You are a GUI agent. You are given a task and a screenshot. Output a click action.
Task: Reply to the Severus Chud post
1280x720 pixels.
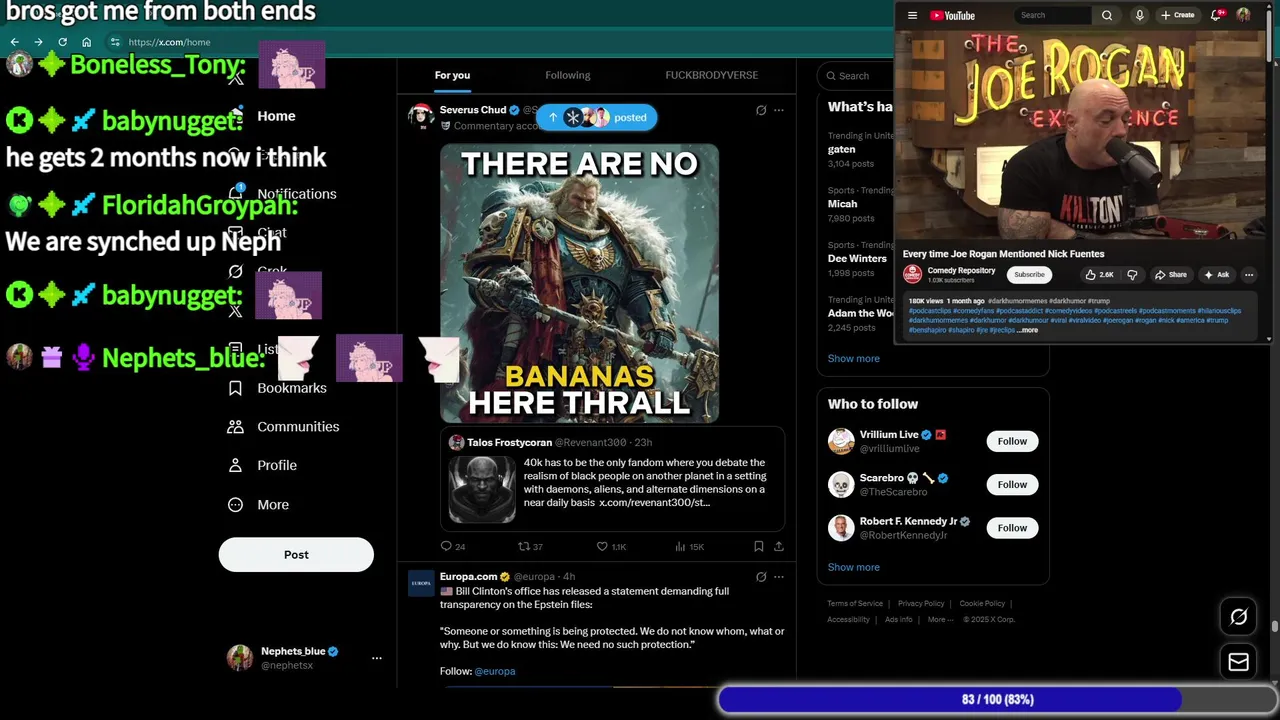click(x=452, y=546)
